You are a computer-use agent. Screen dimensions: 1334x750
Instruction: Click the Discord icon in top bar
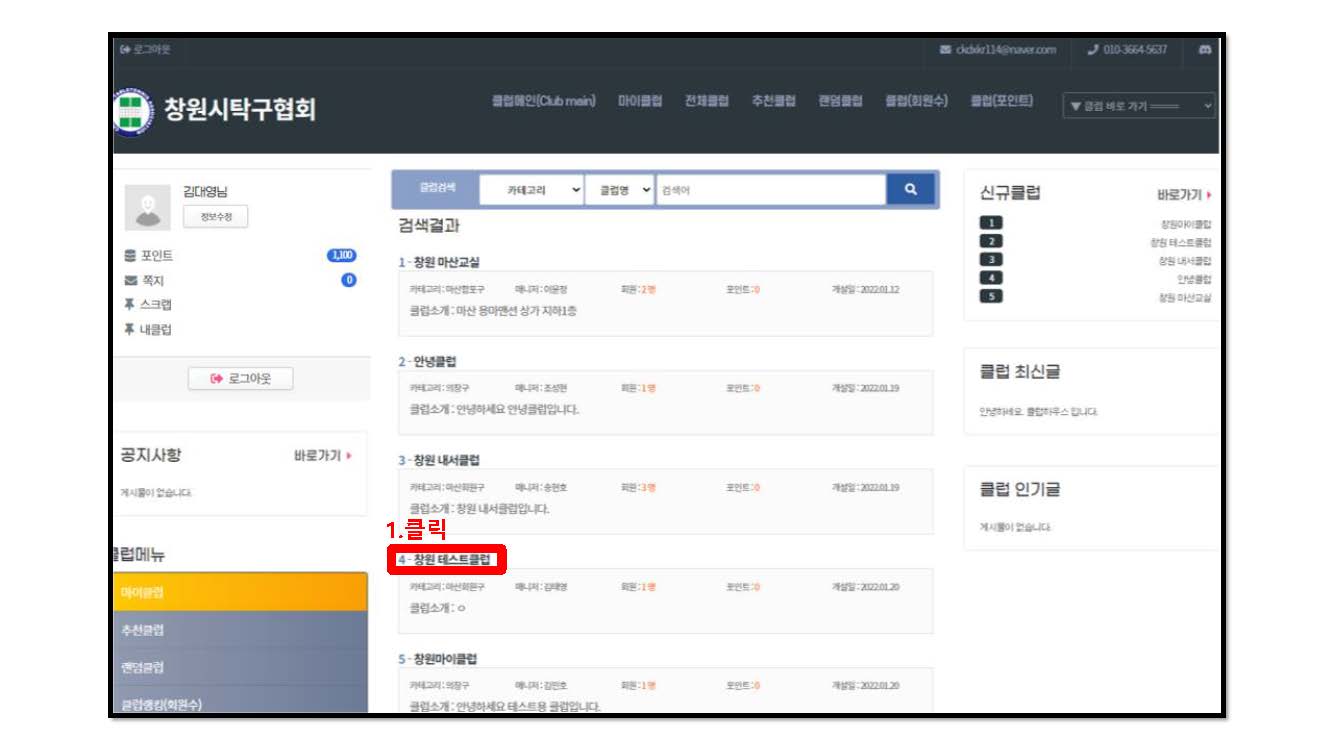pos(1204,49)
